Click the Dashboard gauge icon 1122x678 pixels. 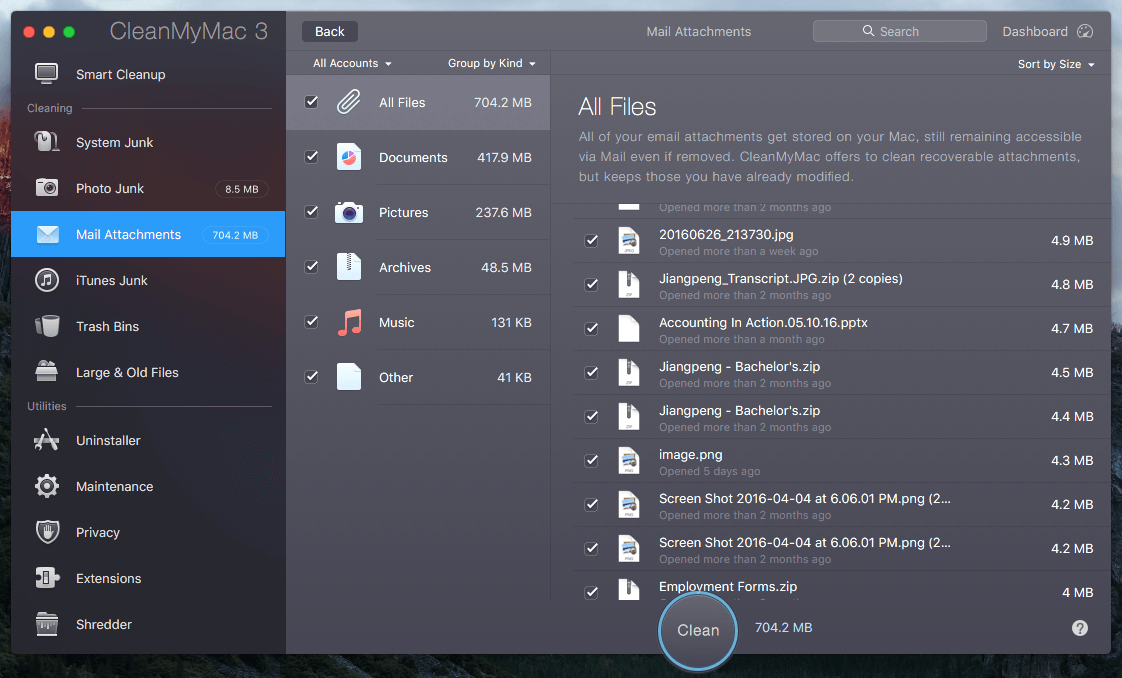point(1085,31)
